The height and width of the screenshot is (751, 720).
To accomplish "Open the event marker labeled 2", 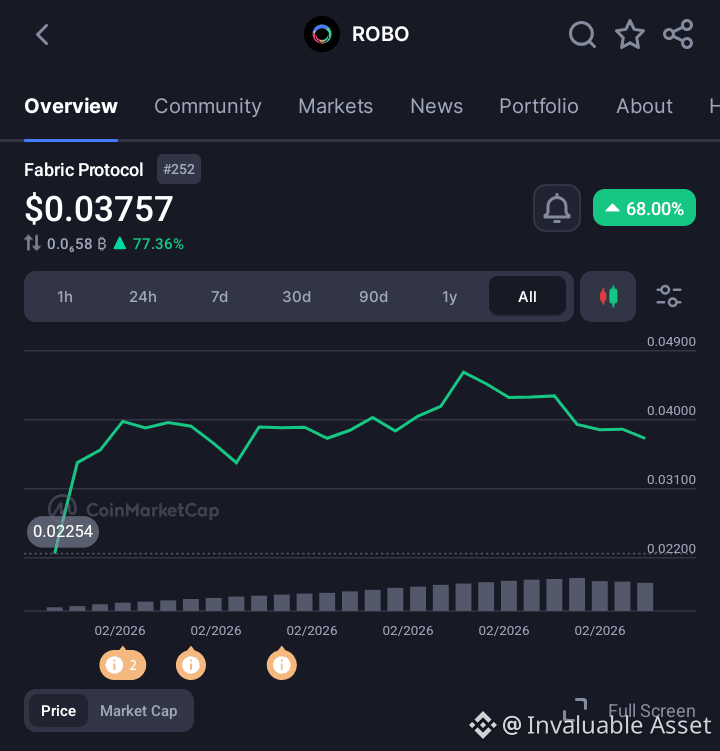I will point(123,664).
